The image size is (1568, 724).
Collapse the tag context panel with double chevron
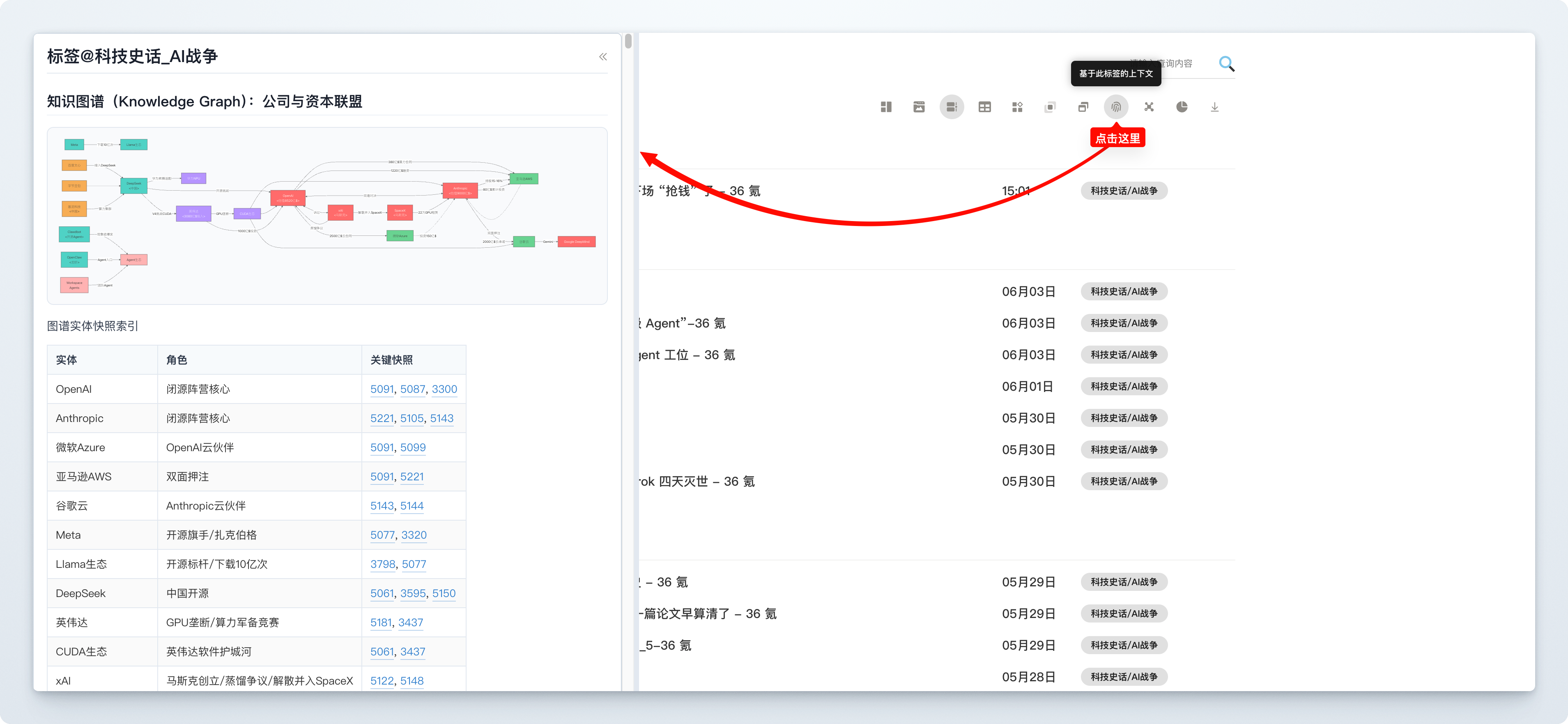(x=602, y=57)
